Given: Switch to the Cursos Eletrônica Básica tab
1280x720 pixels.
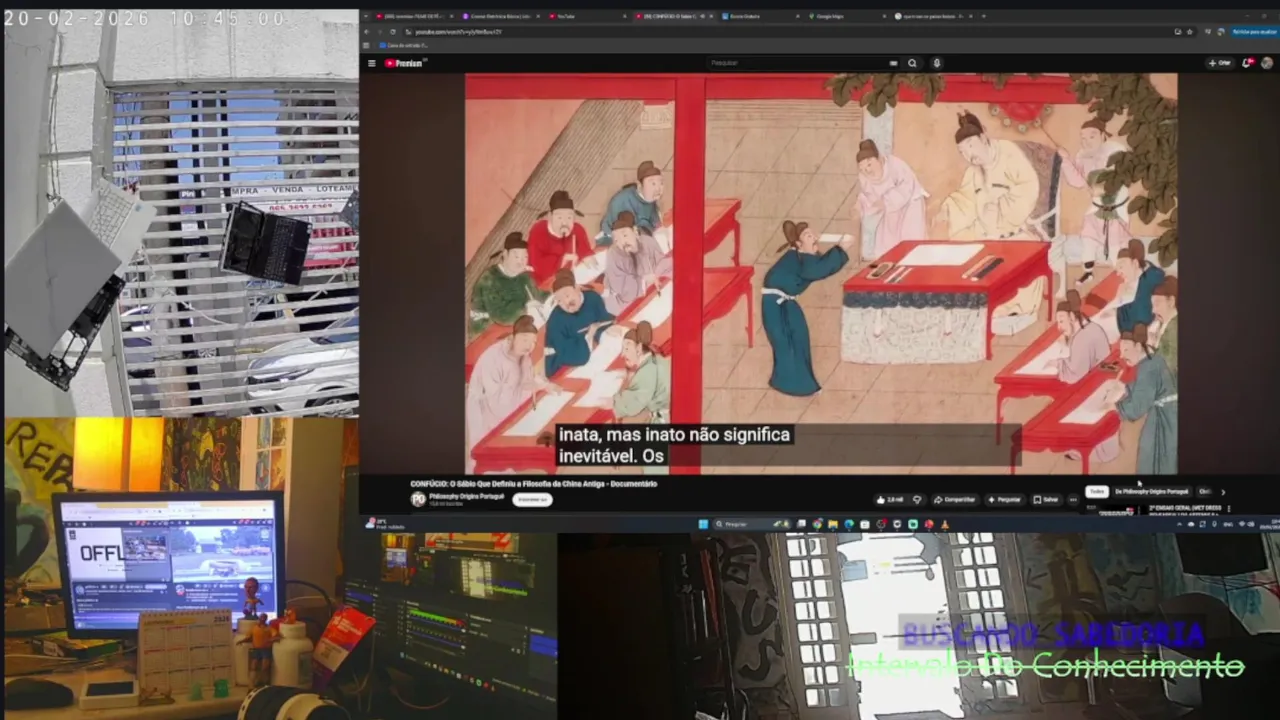Looking at the screenshot, I should [x=500, y=16].
